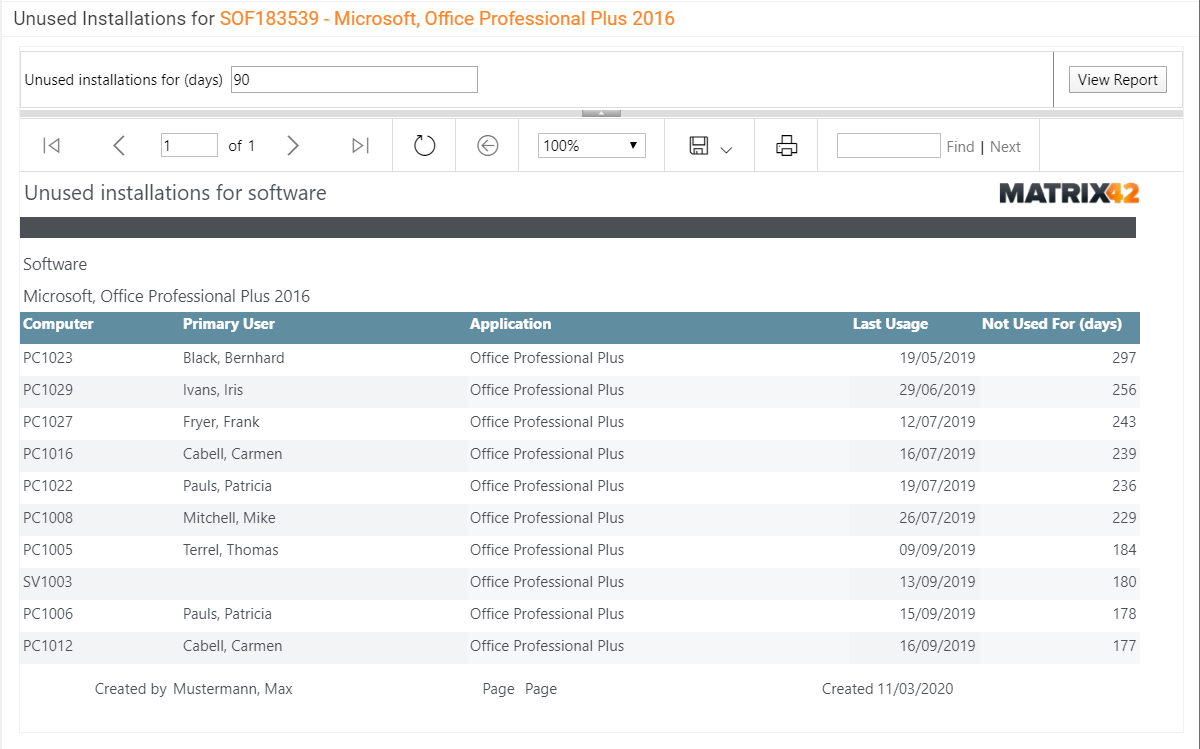Select computer PC1012 in the table
This screenshot has height=749, width=1200.
click(x=48, y=646)
